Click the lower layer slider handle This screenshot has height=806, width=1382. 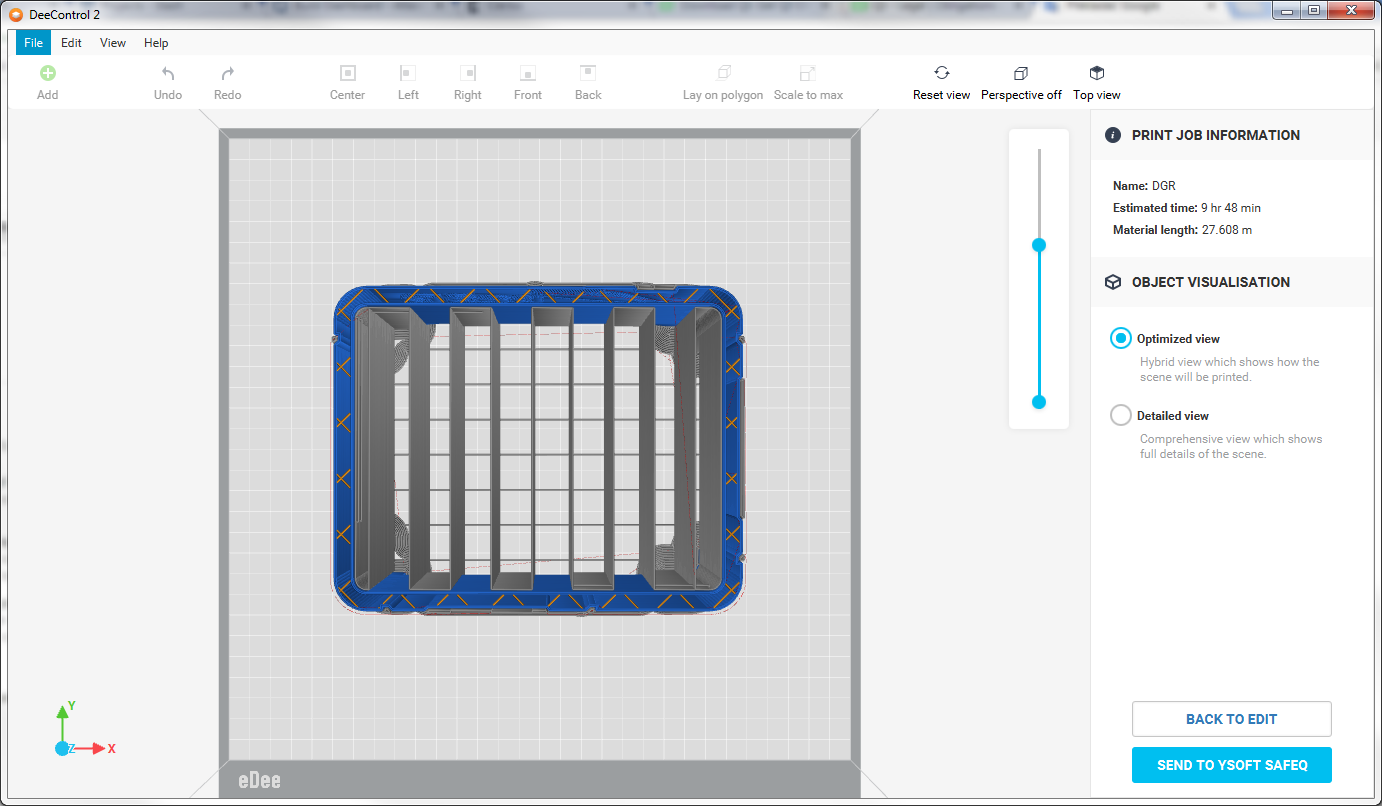[x=1039, y=402]
